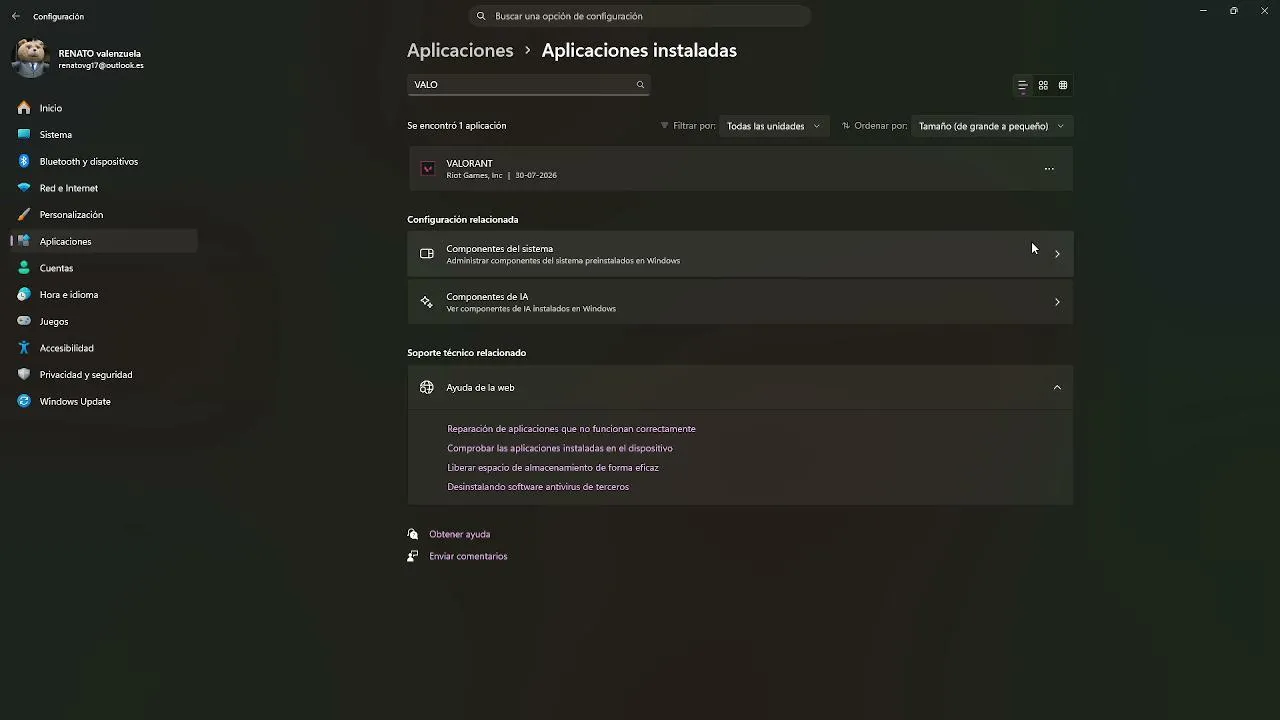The height and width of the screenshot is (720, 1280).
Task: Switch to list view layout
Action: coord(1022,86)
